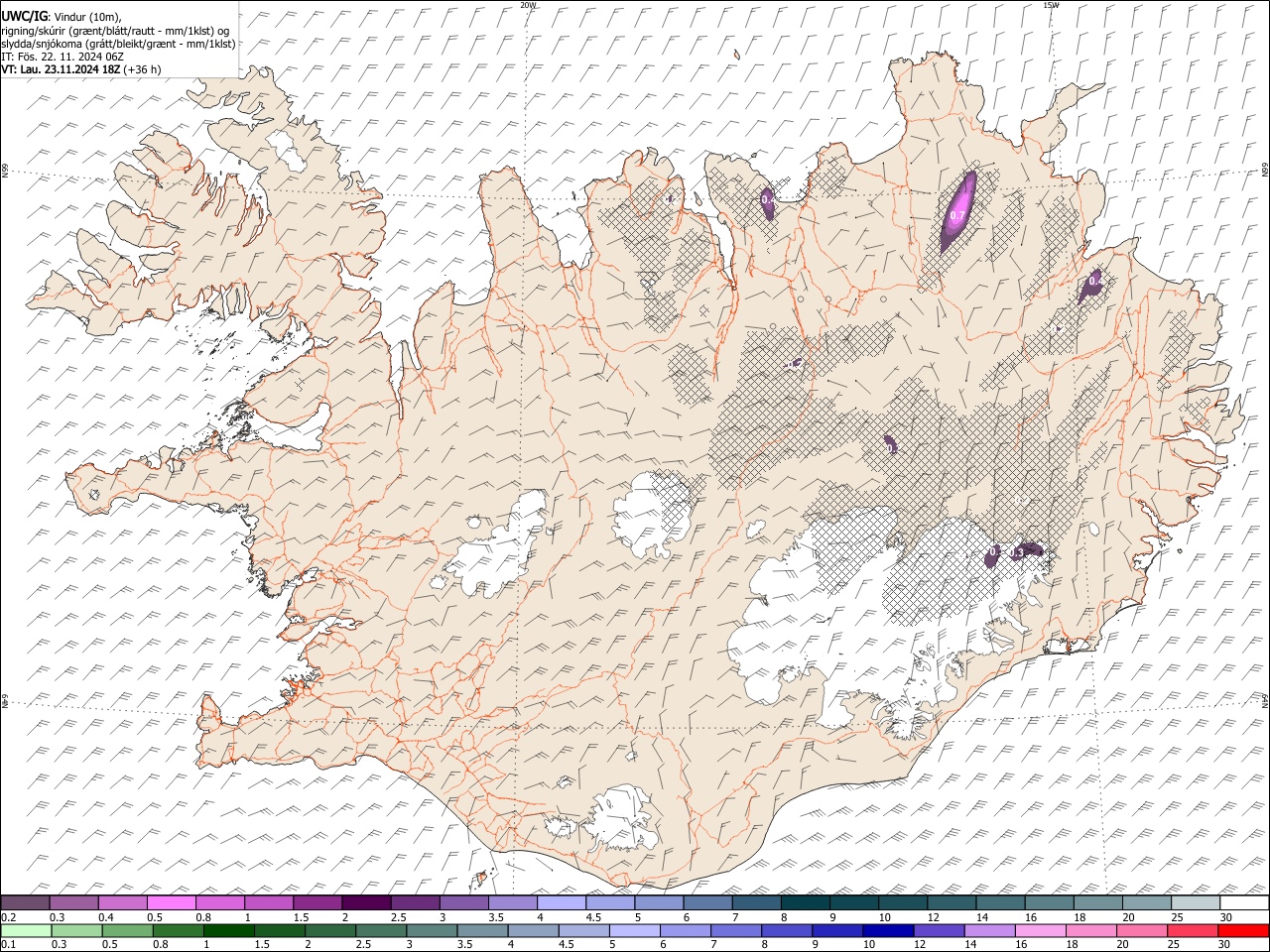Click the '20W' longitude label at top
This screenshot has height=952, width=1270.
(528, 5)
